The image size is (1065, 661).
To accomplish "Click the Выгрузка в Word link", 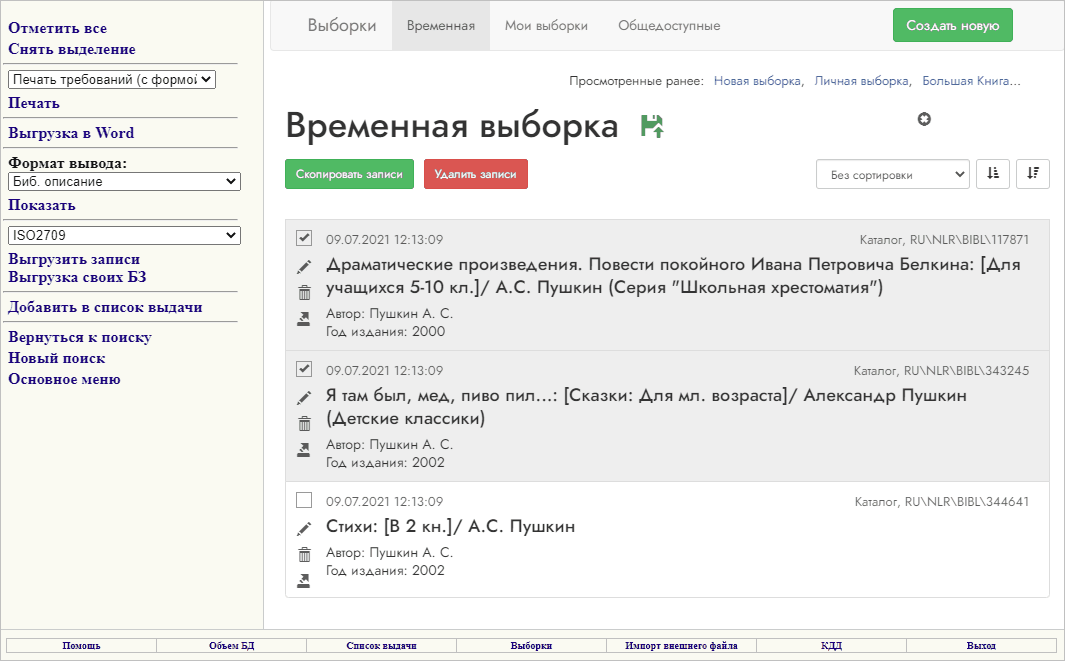I will point(71,133).
